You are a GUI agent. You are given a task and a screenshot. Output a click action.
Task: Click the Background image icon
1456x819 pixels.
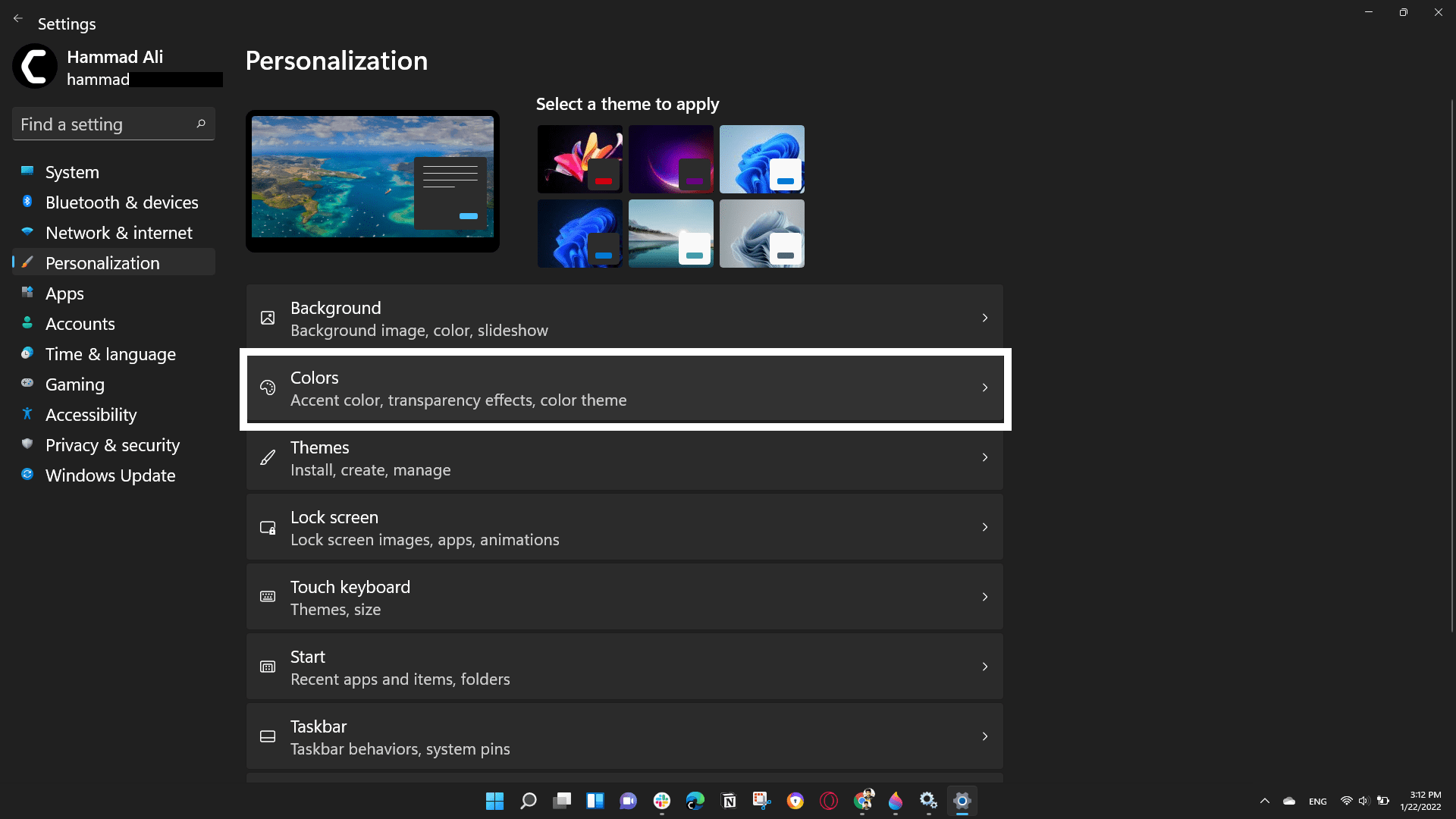point(268,318)
